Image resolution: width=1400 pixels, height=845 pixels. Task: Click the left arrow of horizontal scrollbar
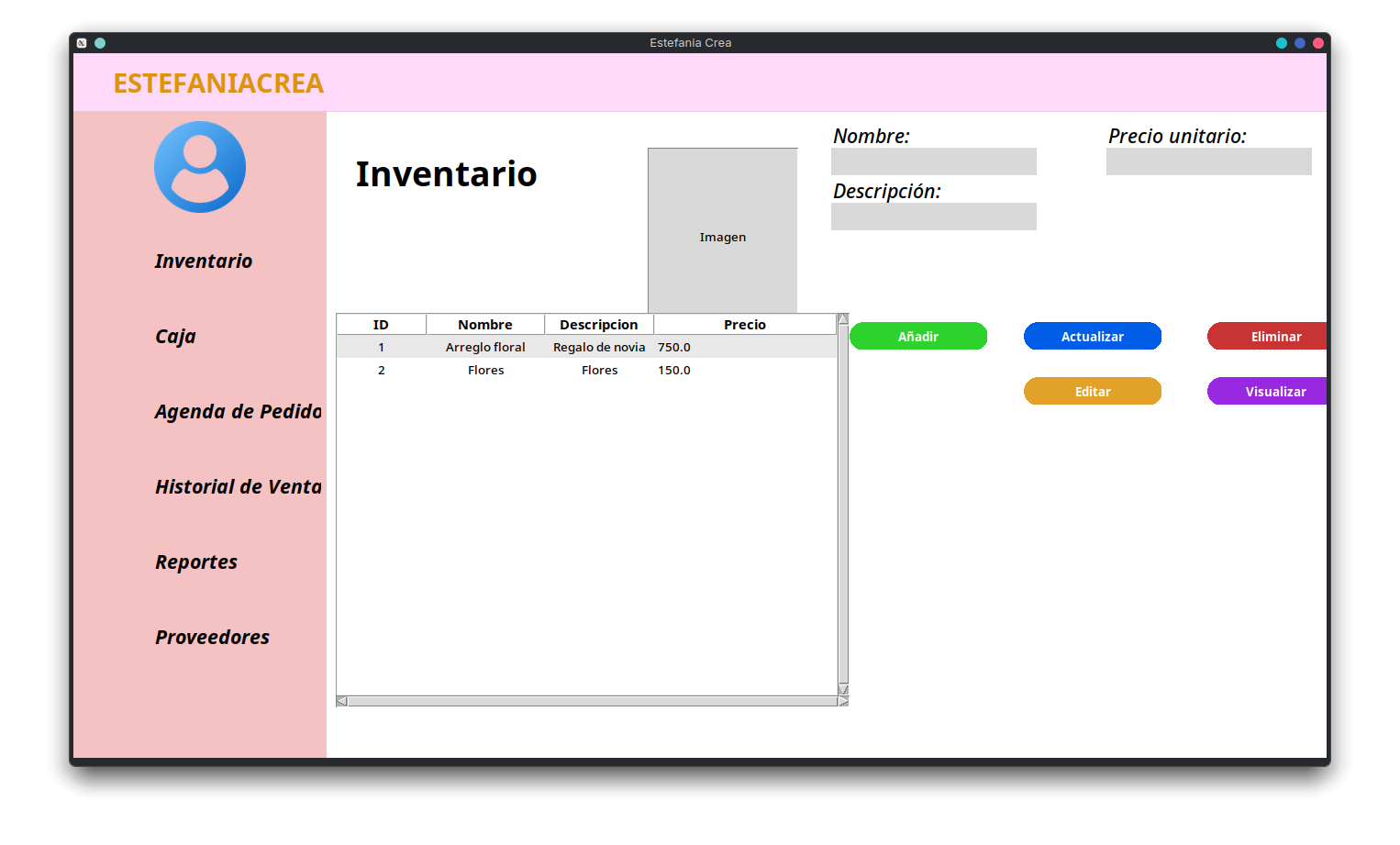(342, 701)
